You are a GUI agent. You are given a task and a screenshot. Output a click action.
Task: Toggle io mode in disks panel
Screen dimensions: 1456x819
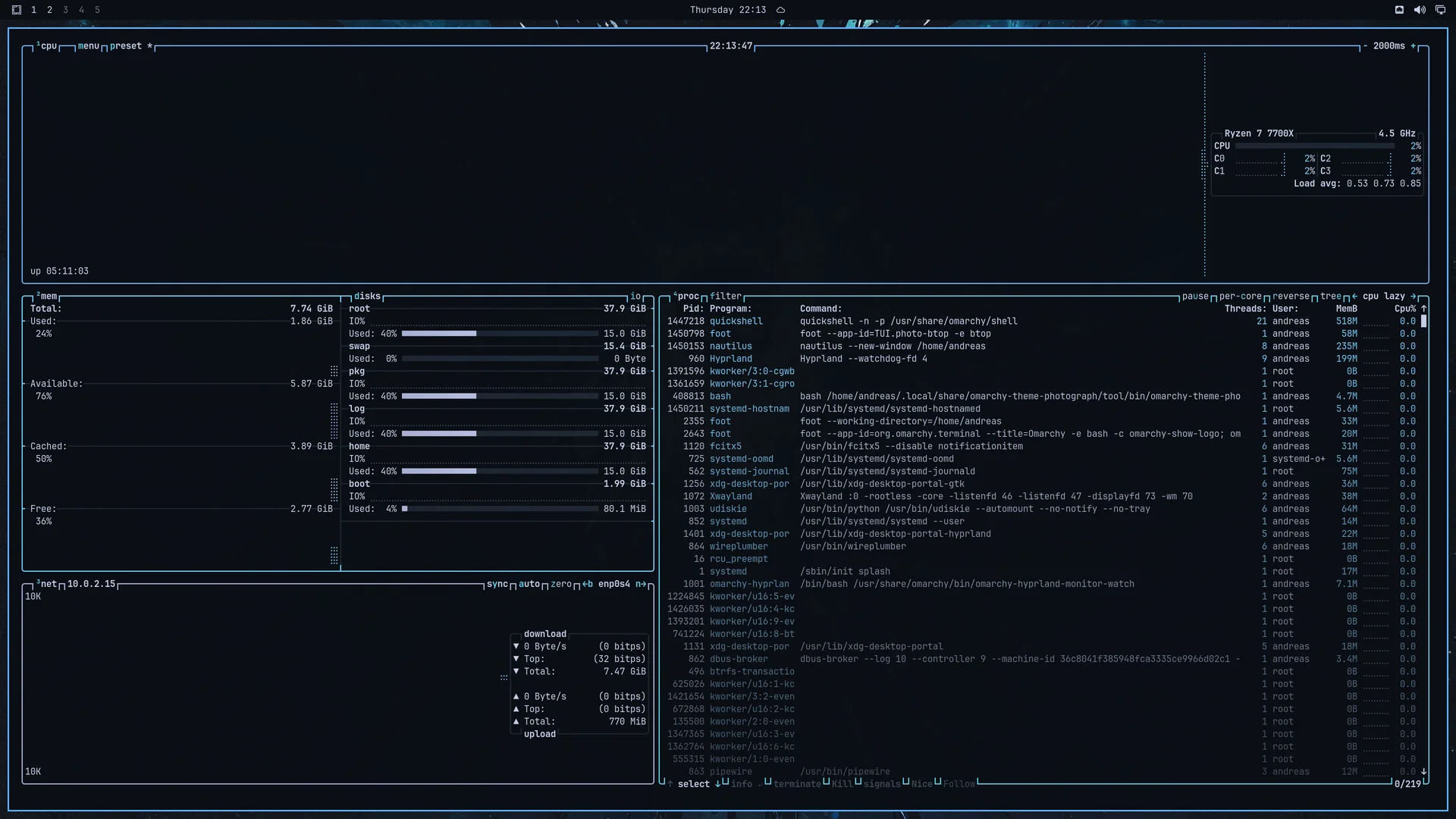point(635,297)
